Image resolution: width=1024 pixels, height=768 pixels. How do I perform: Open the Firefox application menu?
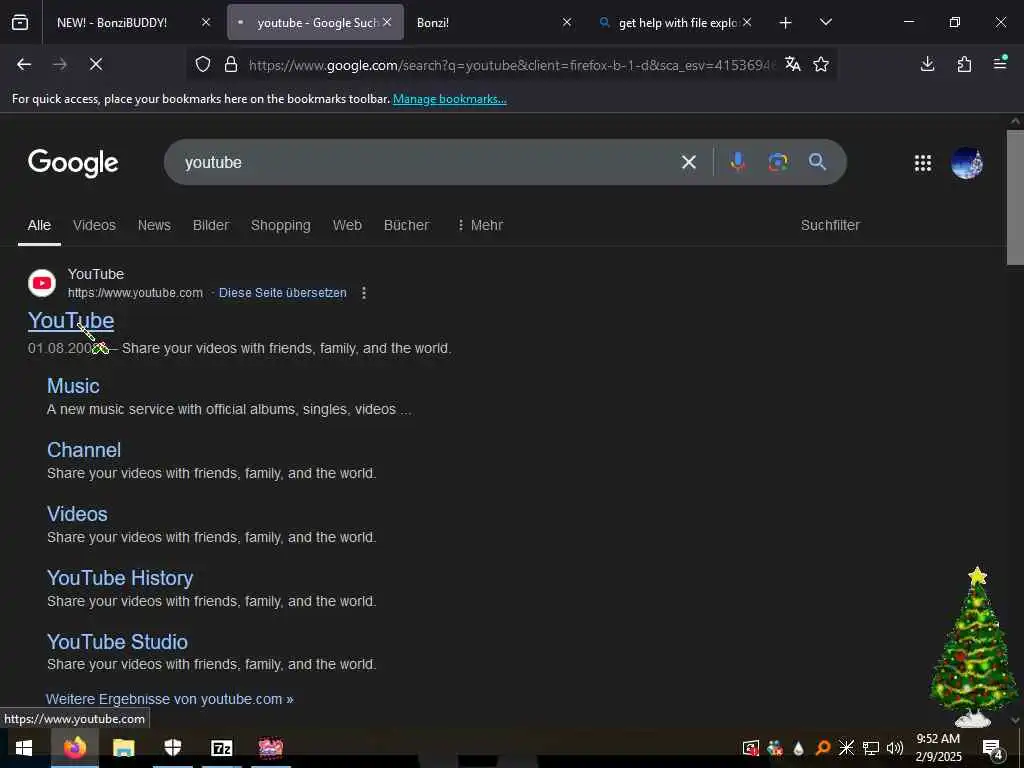[x=1000, y=63]
